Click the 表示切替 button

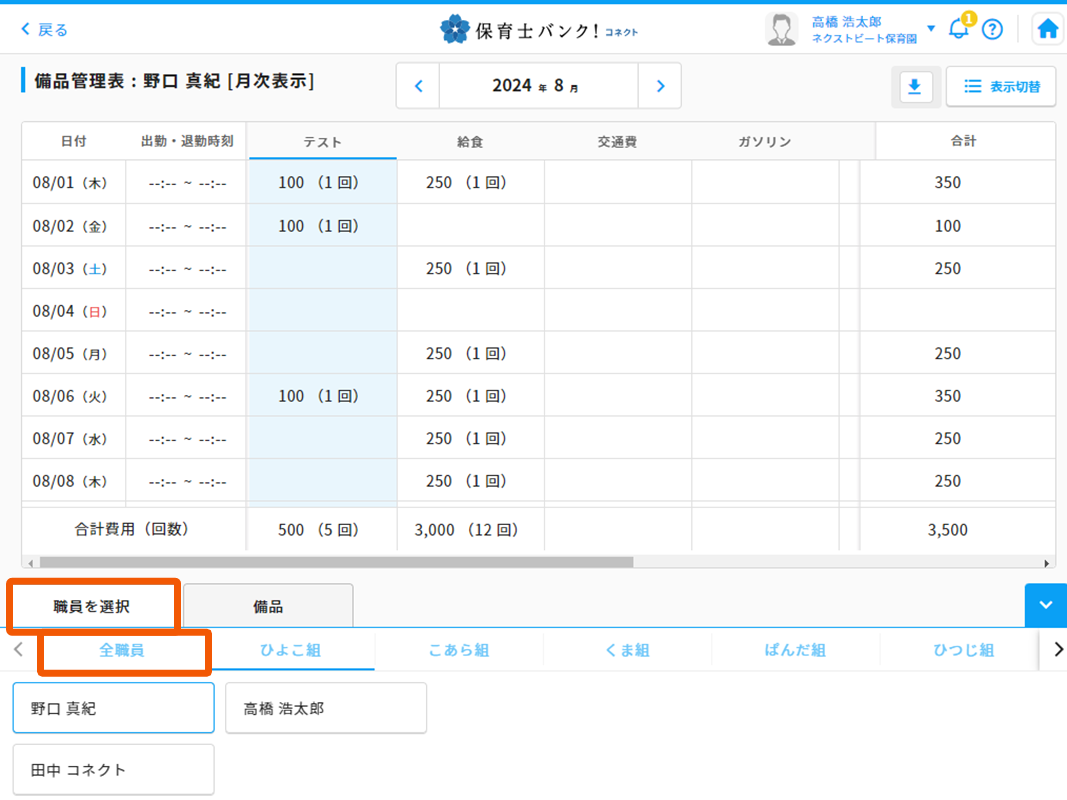coord(1001,87)
